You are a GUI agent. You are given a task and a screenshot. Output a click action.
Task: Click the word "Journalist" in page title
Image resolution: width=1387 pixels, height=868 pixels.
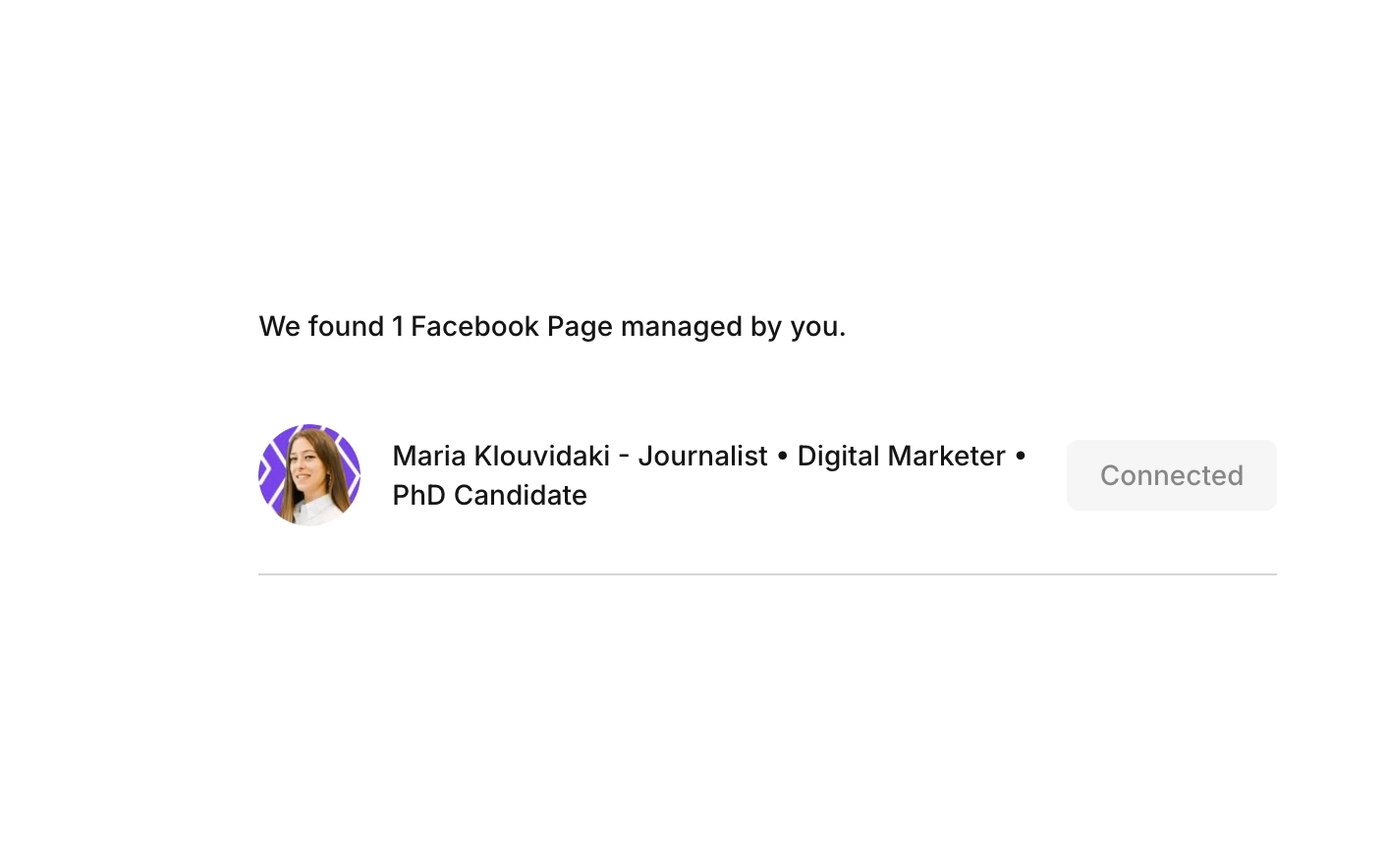pyautogui.click(x=702, y=456)
